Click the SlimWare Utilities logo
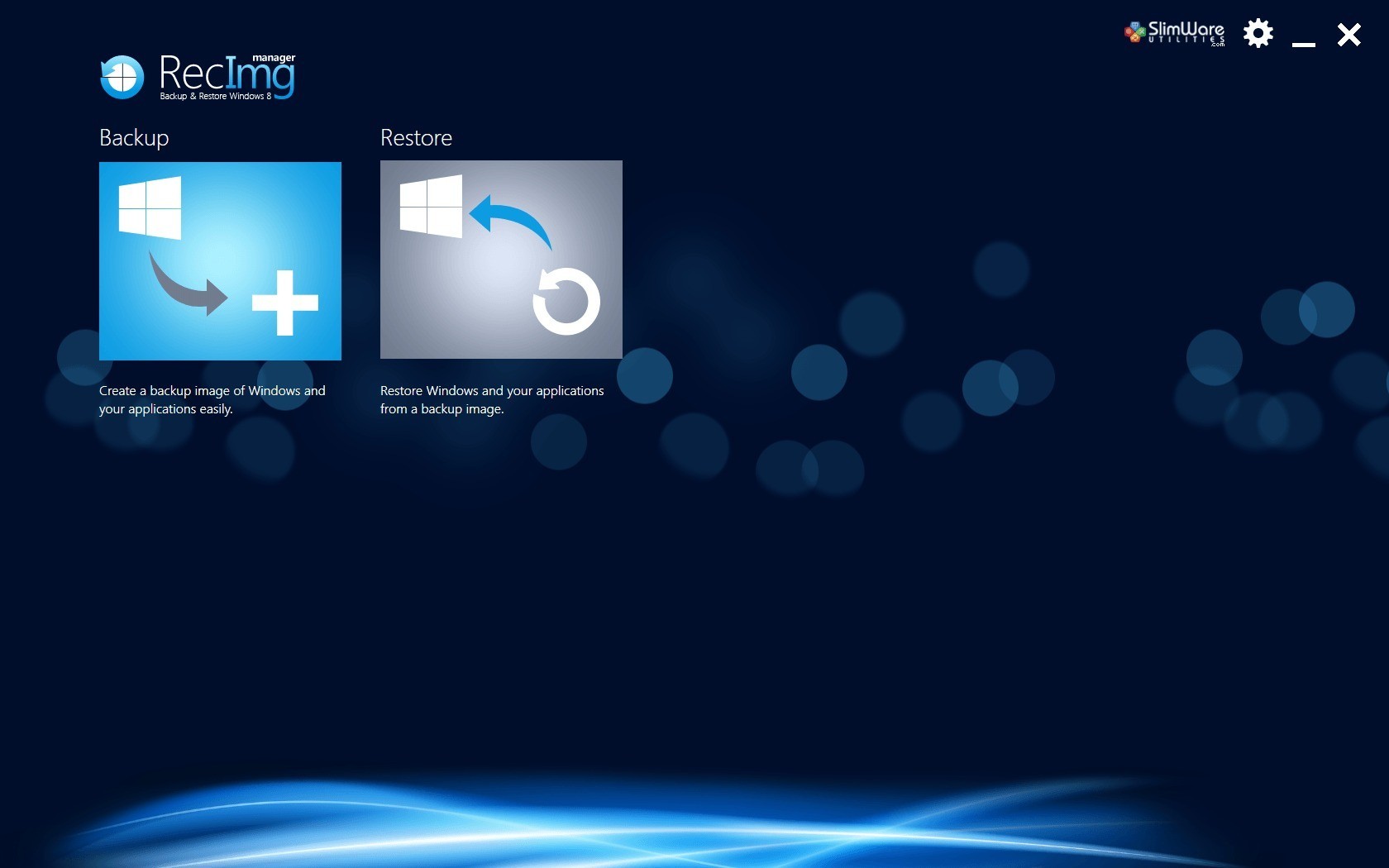1389x868 pixels. coord(1175,33)
